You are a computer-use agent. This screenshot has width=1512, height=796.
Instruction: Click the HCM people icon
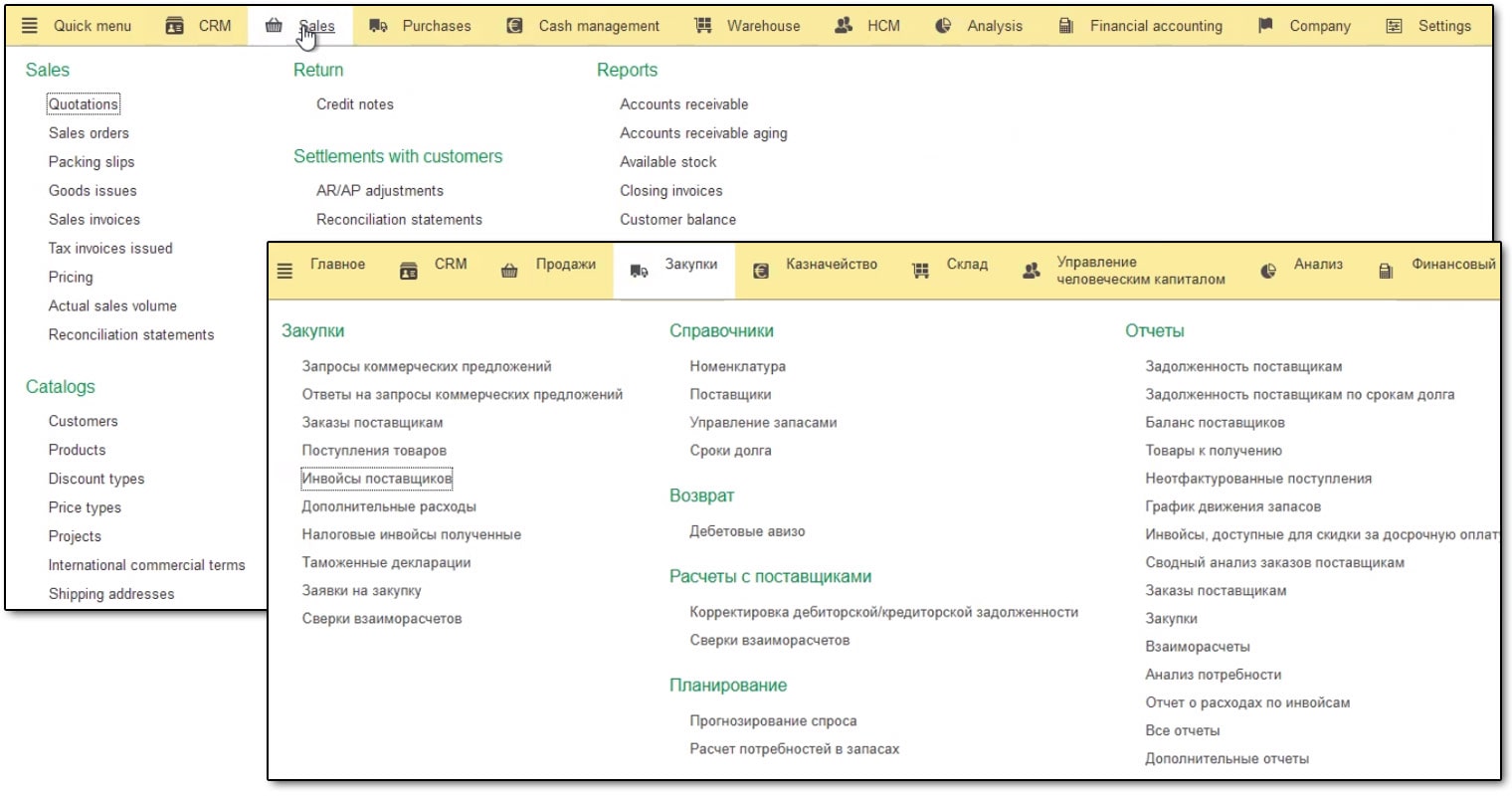(844, 26)
